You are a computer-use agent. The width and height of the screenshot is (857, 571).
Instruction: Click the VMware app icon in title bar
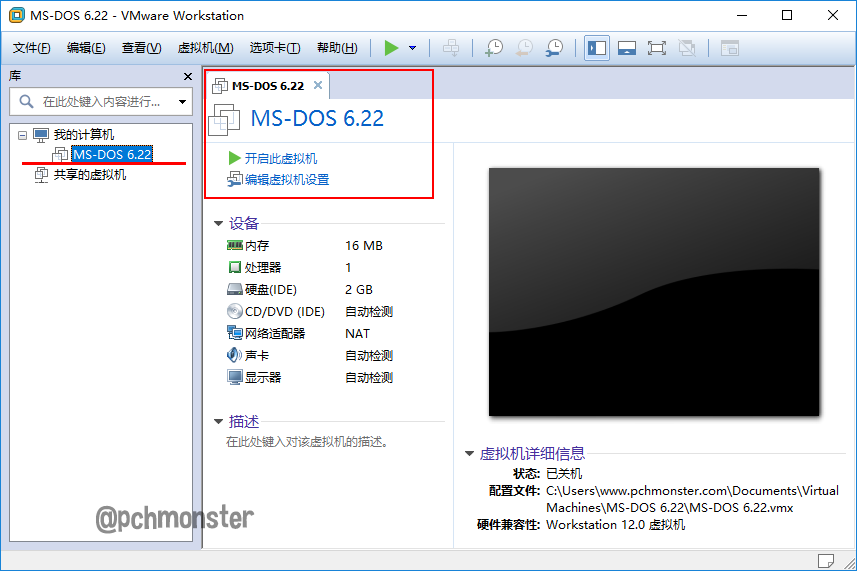click(17, 15)
